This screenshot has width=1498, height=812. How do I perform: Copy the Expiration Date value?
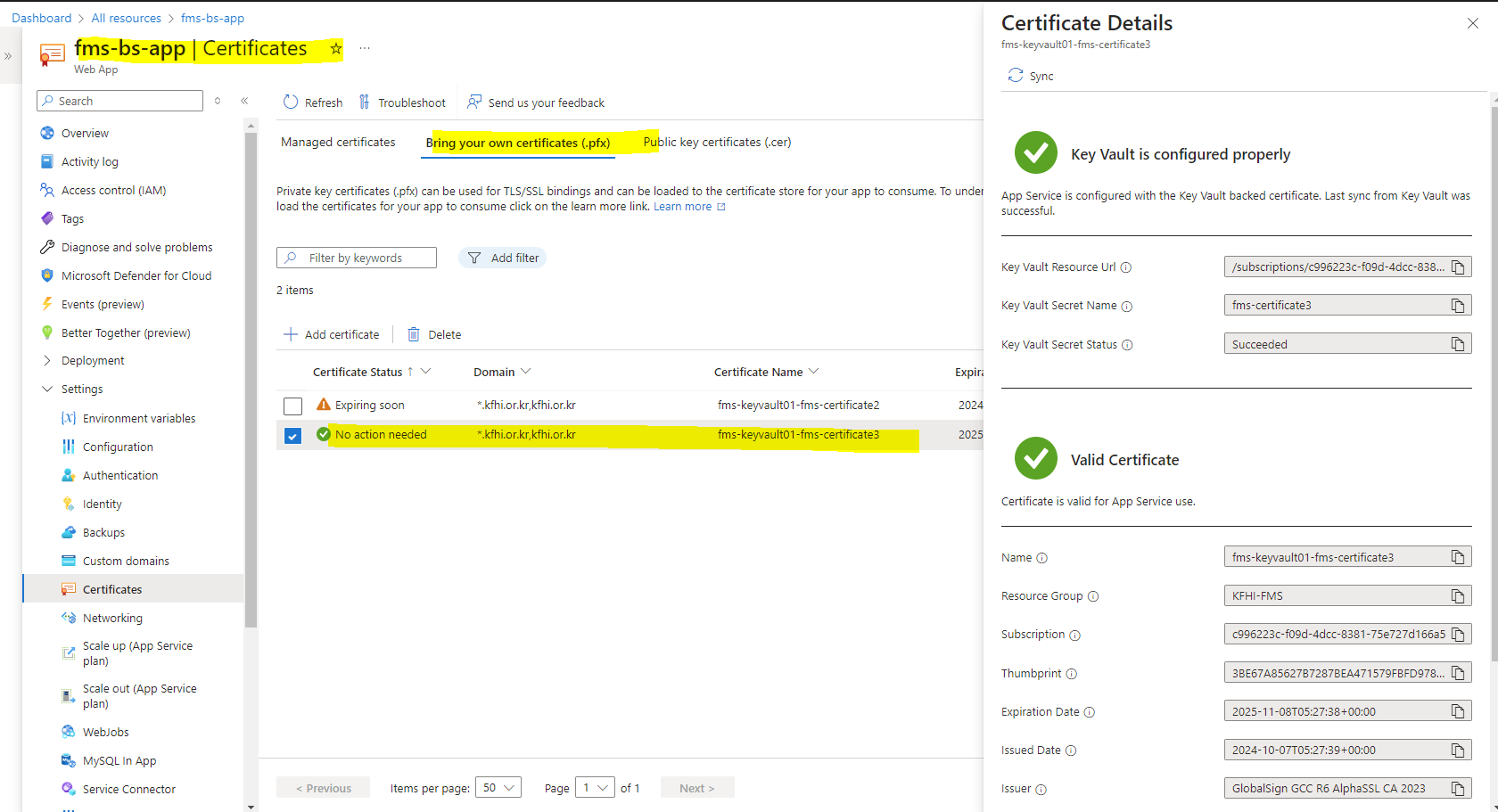pos(1458,711)
